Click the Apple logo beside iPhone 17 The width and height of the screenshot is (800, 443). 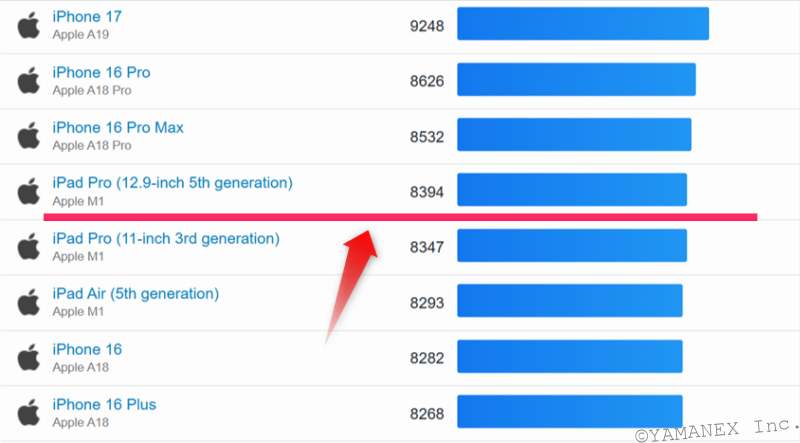[x=28, y=24]
